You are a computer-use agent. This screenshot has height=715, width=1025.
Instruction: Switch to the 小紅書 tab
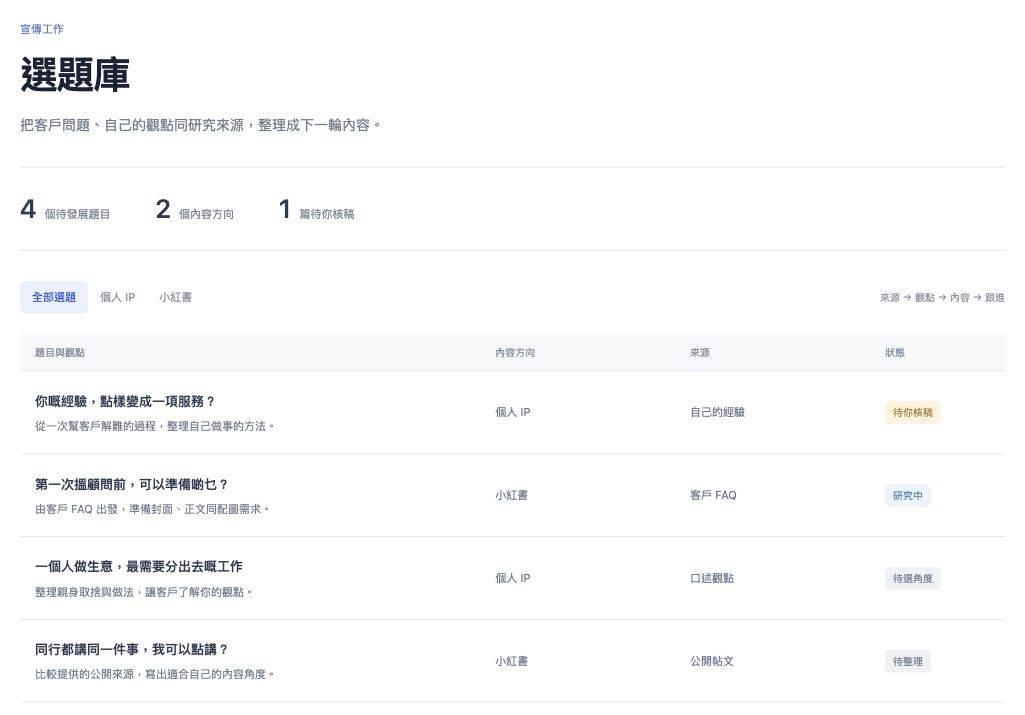(175, 297)
